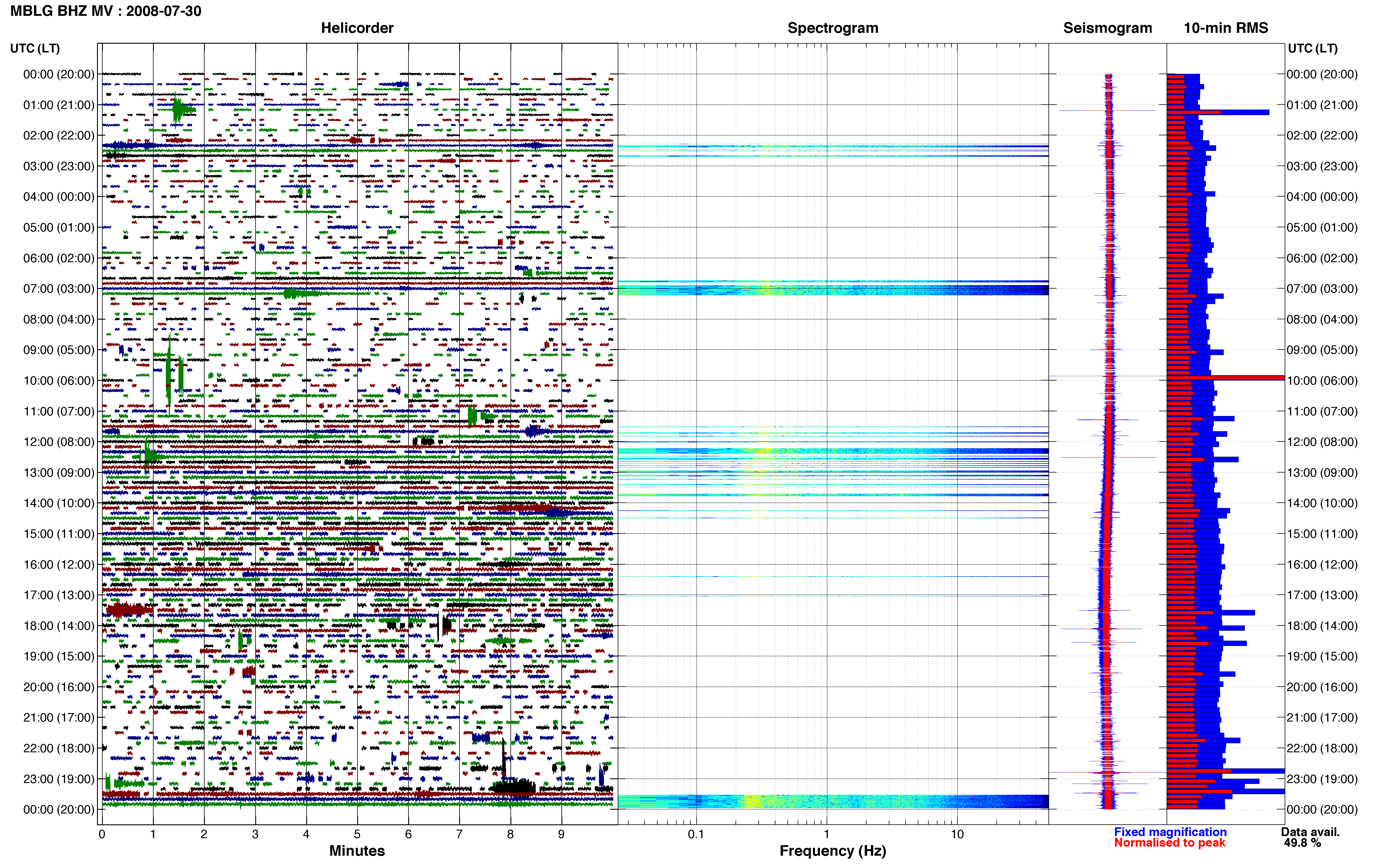Click the long blue RMS bar after 01:00
The width and height of the screenshot is (1389, 868).
click(1218, 112)
